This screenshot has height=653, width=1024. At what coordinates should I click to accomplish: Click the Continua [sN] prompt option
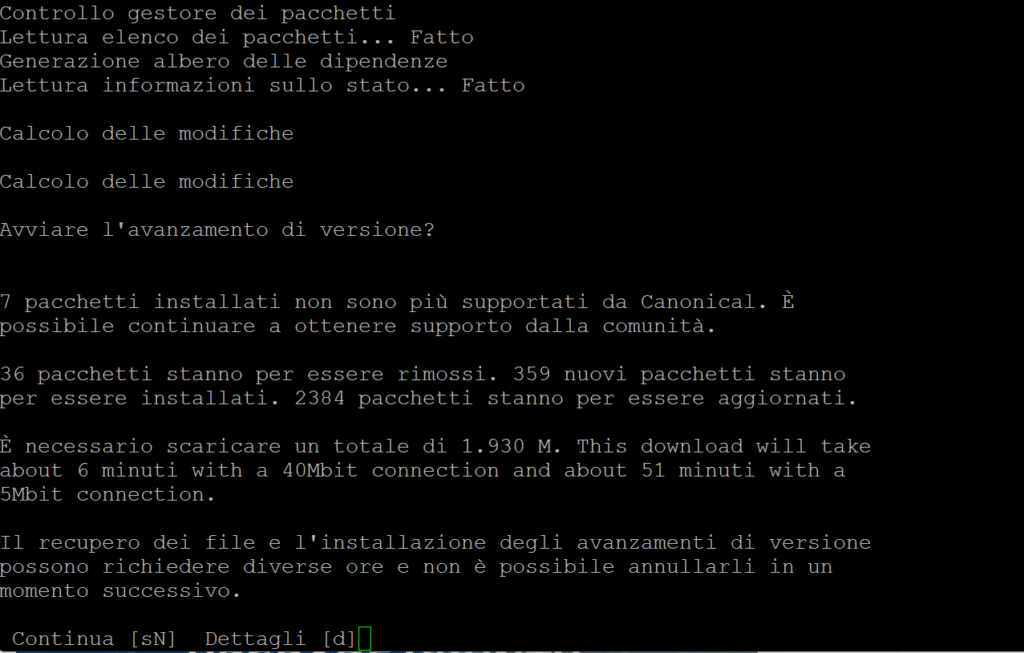[x=94, y=639]
